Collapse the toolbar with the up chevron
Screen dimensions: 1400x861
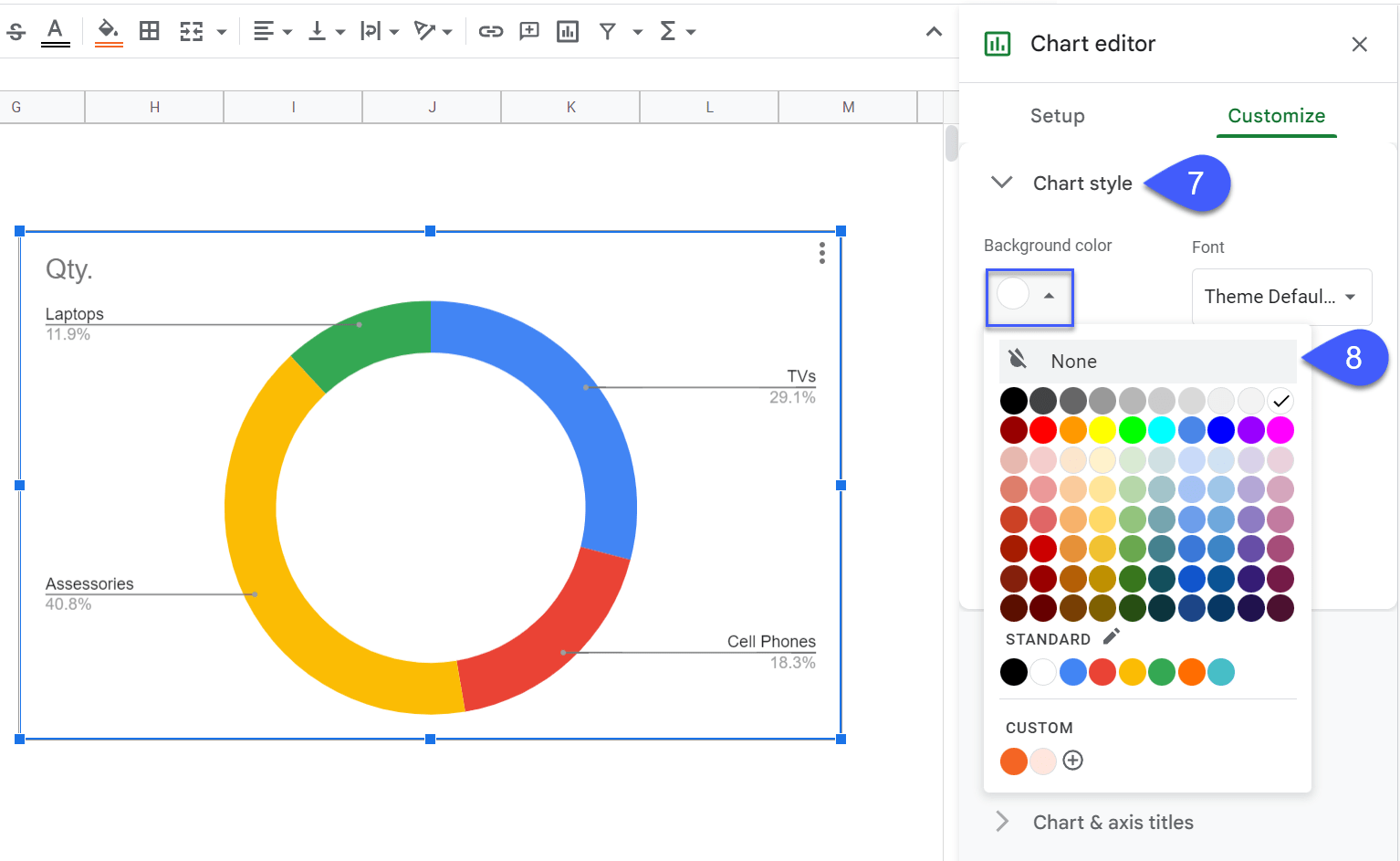(x=934, y=32)
